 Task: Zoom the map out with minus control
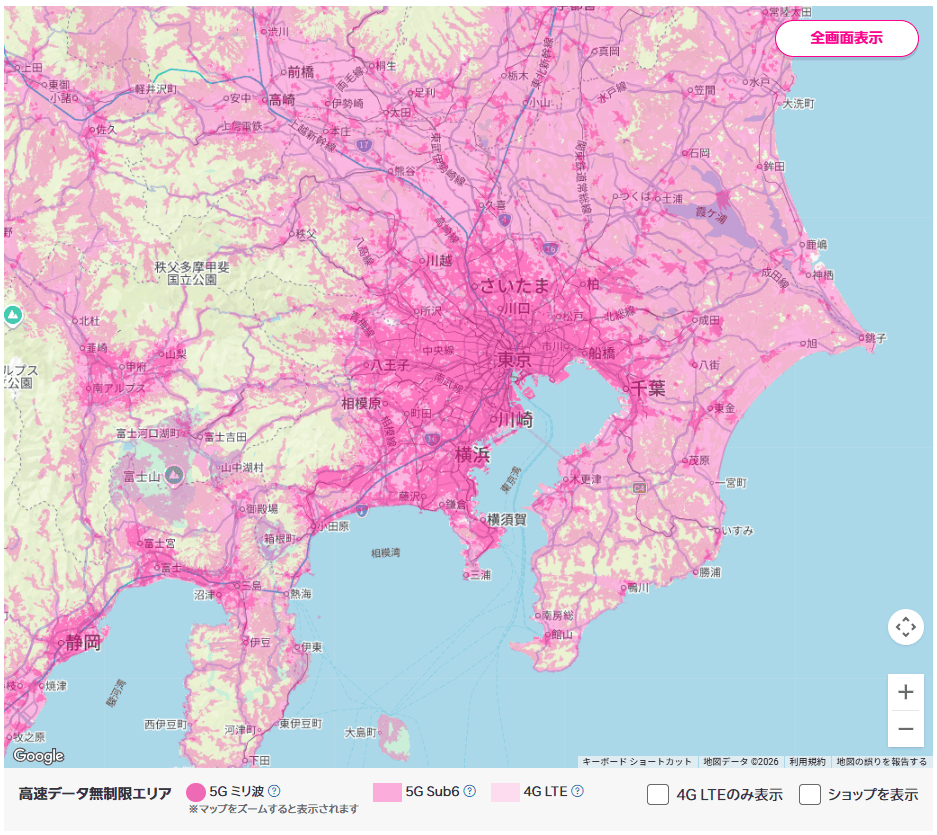coord(906,731)
